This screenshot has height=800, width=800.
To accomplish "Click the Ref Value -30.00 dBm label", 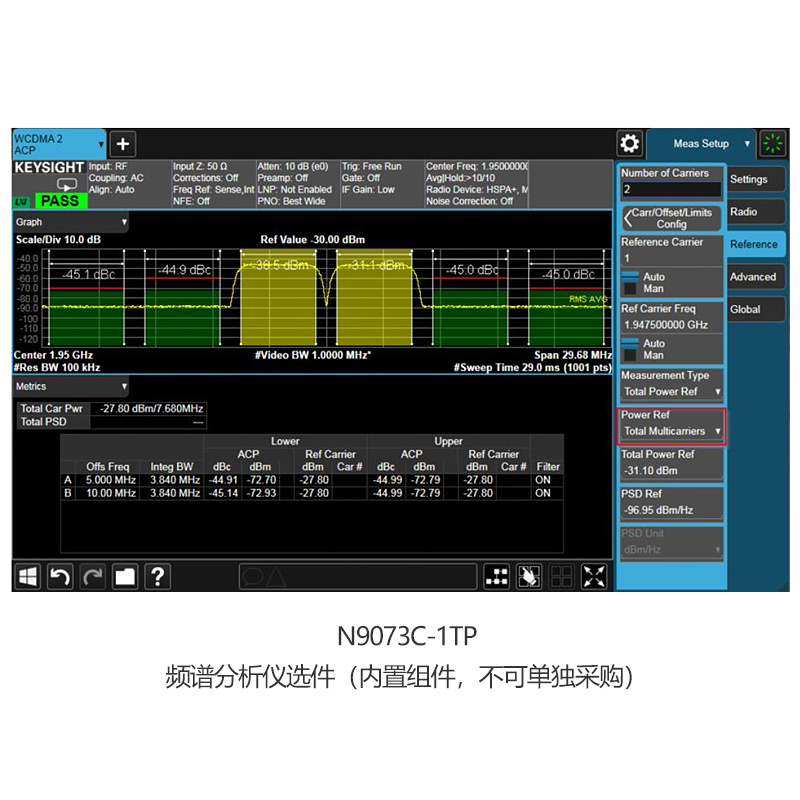I will click(312, 240).
